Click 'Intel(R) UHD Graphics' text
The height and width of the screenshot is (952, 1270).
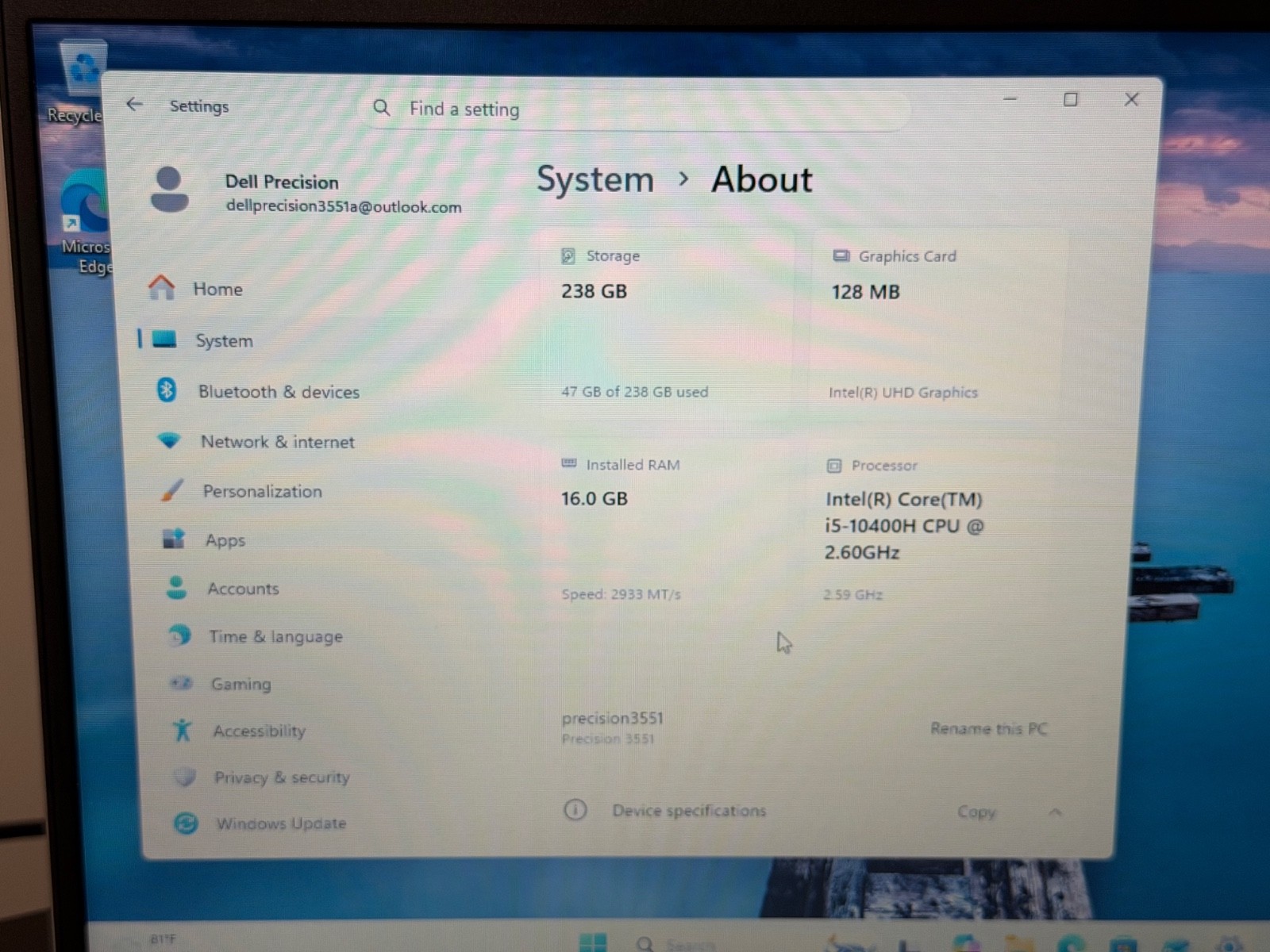902,392
